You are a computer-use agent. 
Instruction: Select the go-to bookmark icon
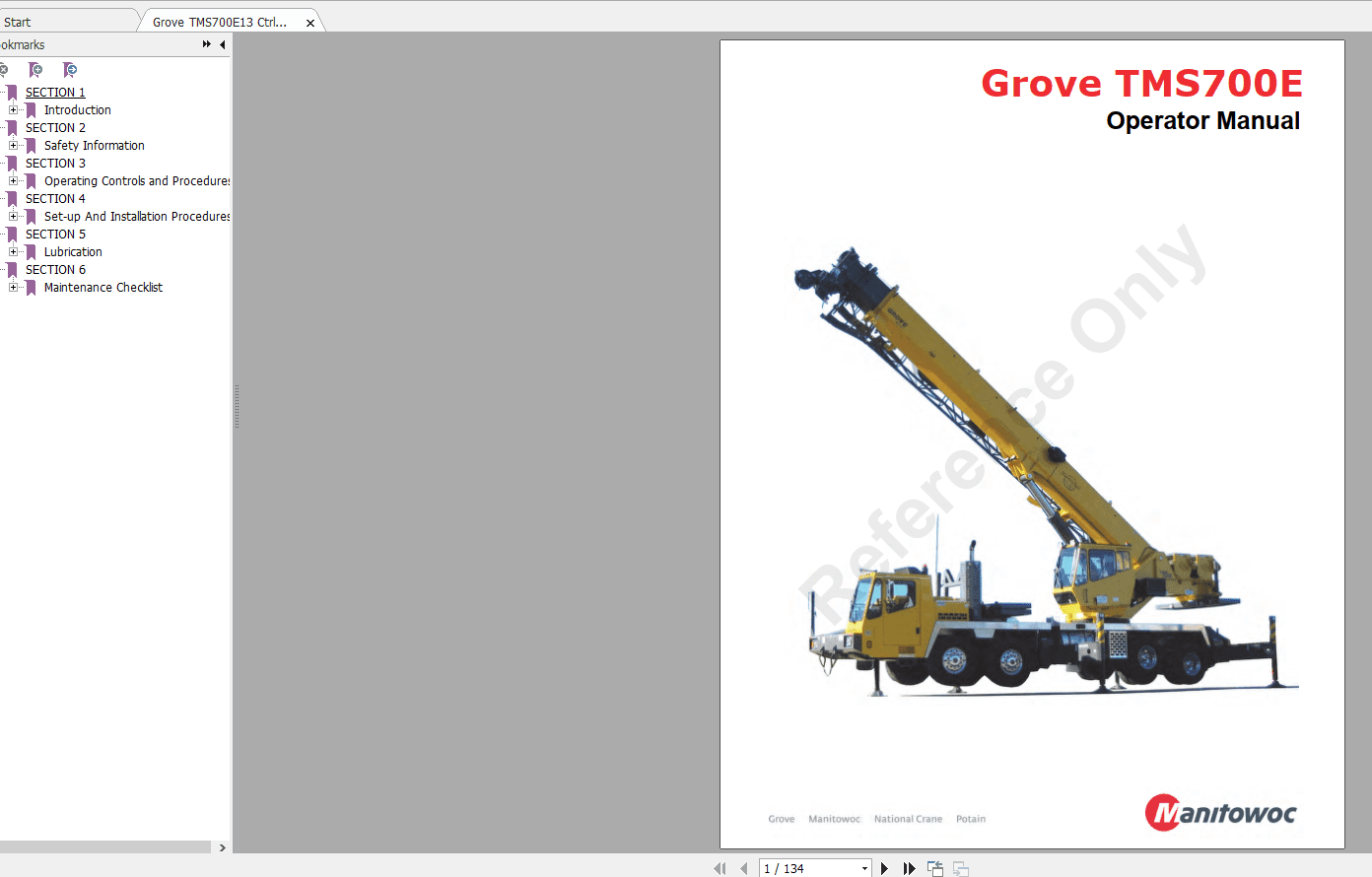(x=69, y=70)
